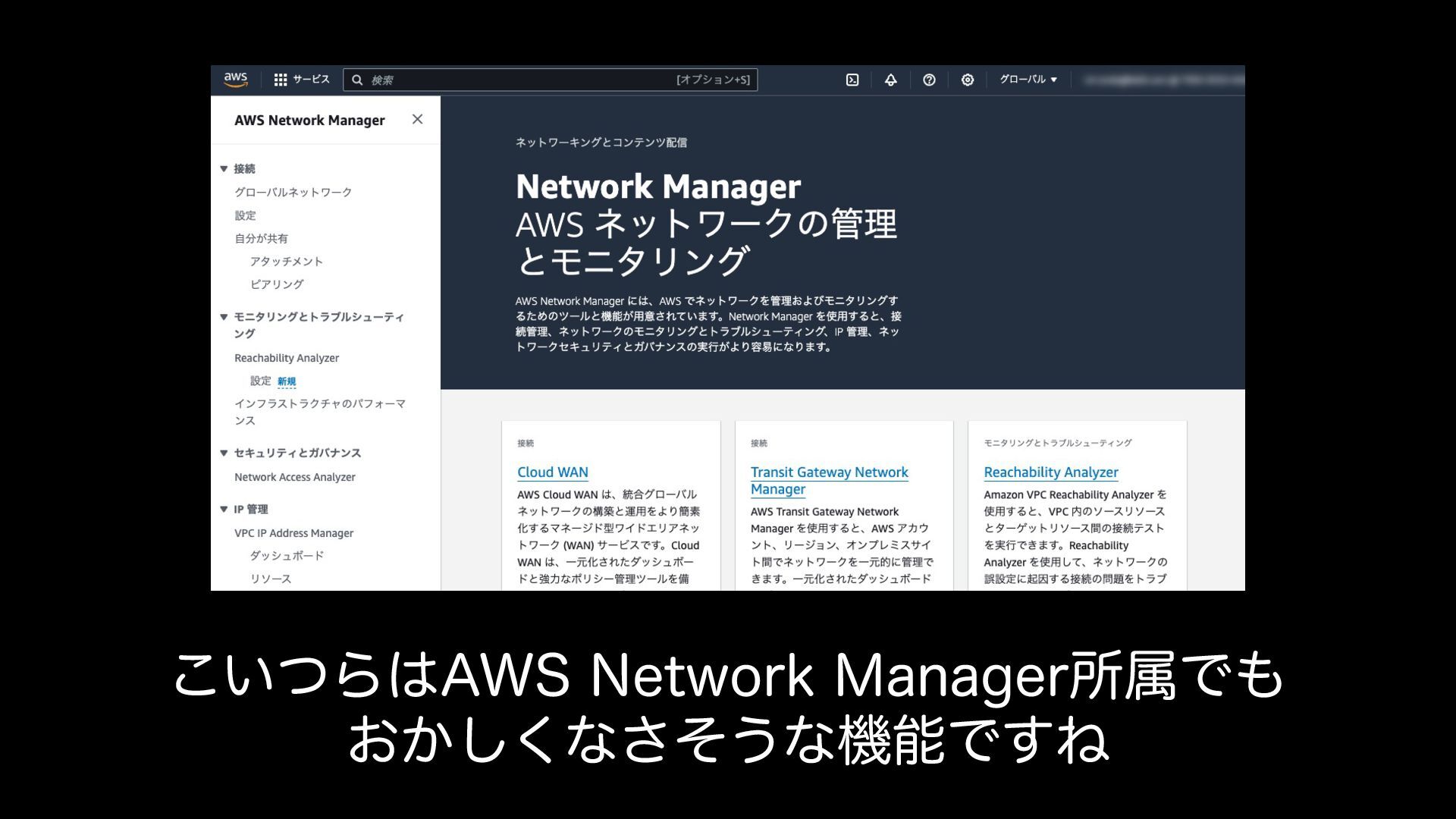Select Network Access Analyzer in sidebar
This screenshot has width=1456, height=819.
pos(294,477)
